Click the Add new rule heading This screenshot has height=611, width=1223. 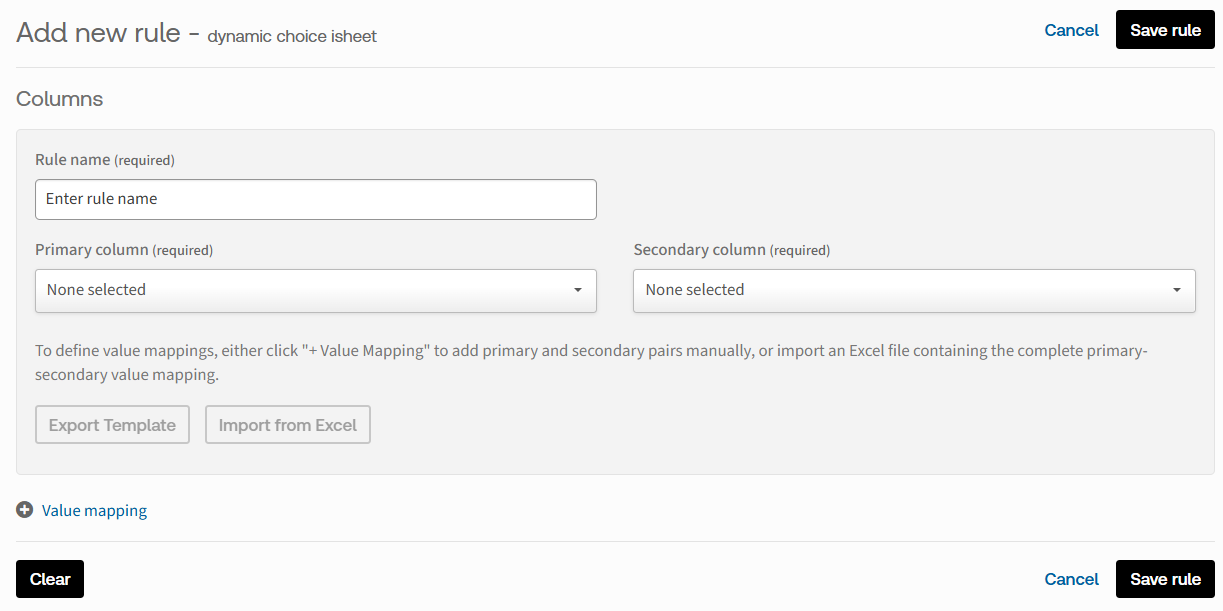tap(98, 33)
